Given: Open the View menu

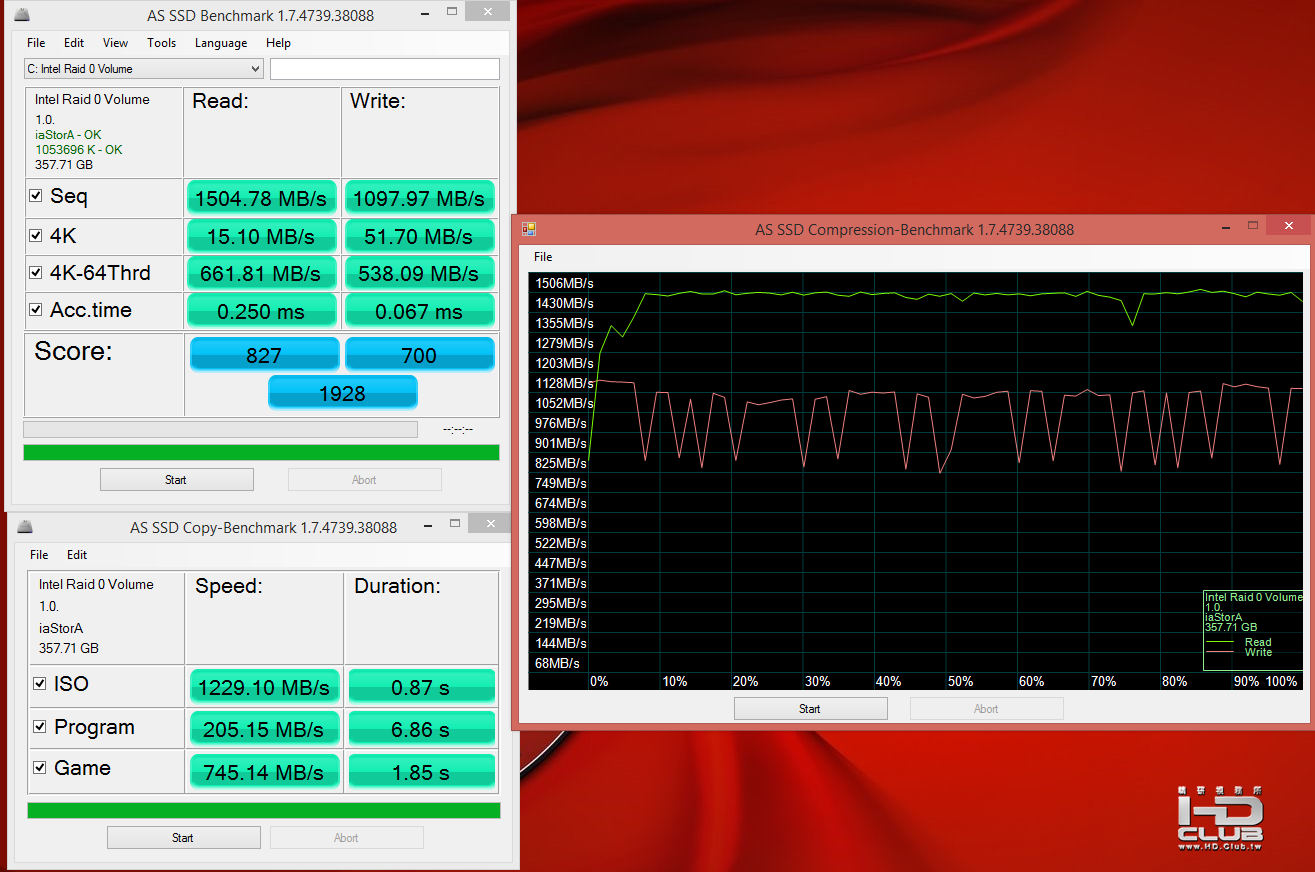Looking at the screenshot, I should [115, 43].
